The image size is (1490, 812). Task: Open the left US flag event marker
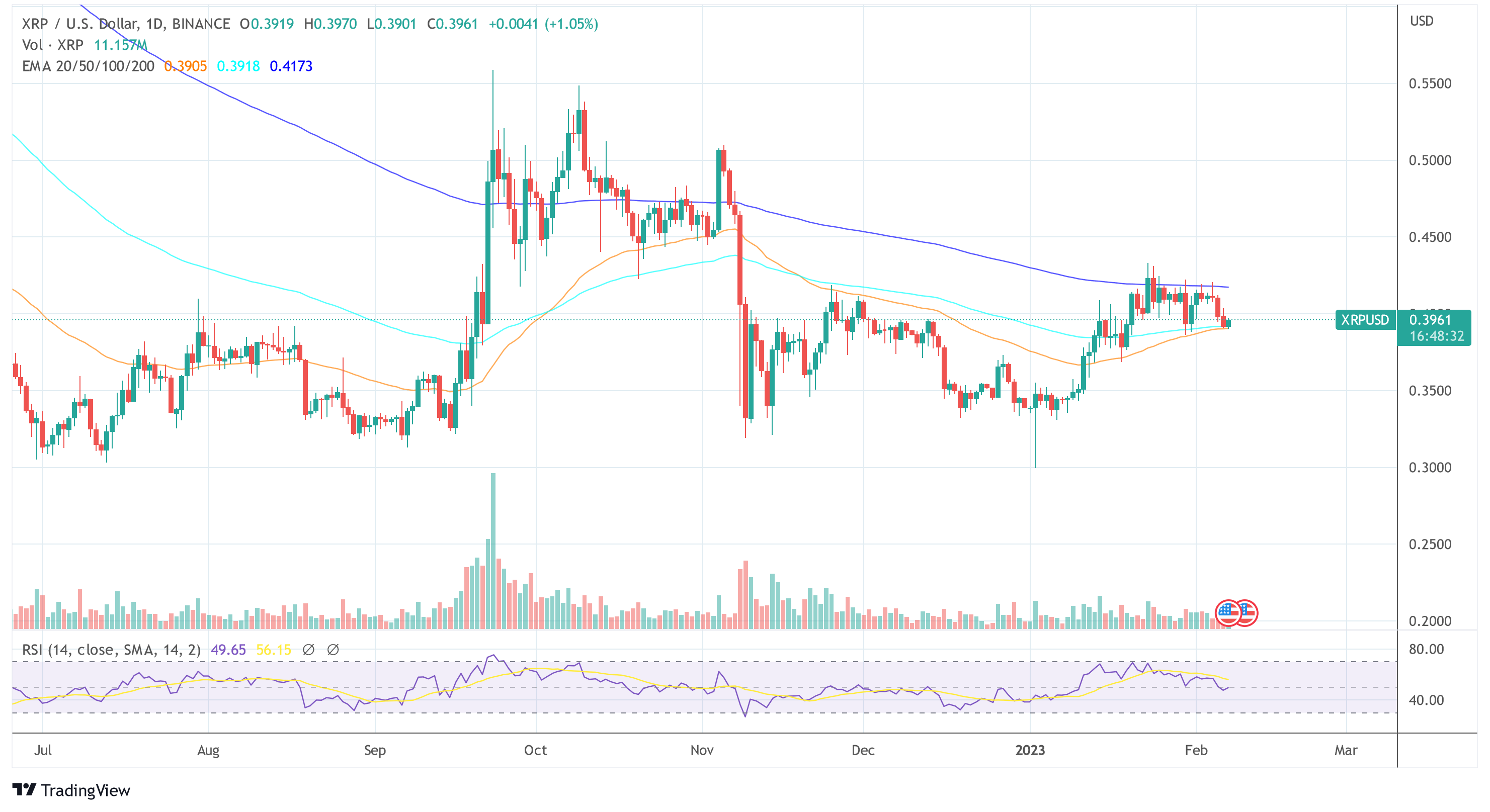pyautogui.click(x=1228, y=613)
